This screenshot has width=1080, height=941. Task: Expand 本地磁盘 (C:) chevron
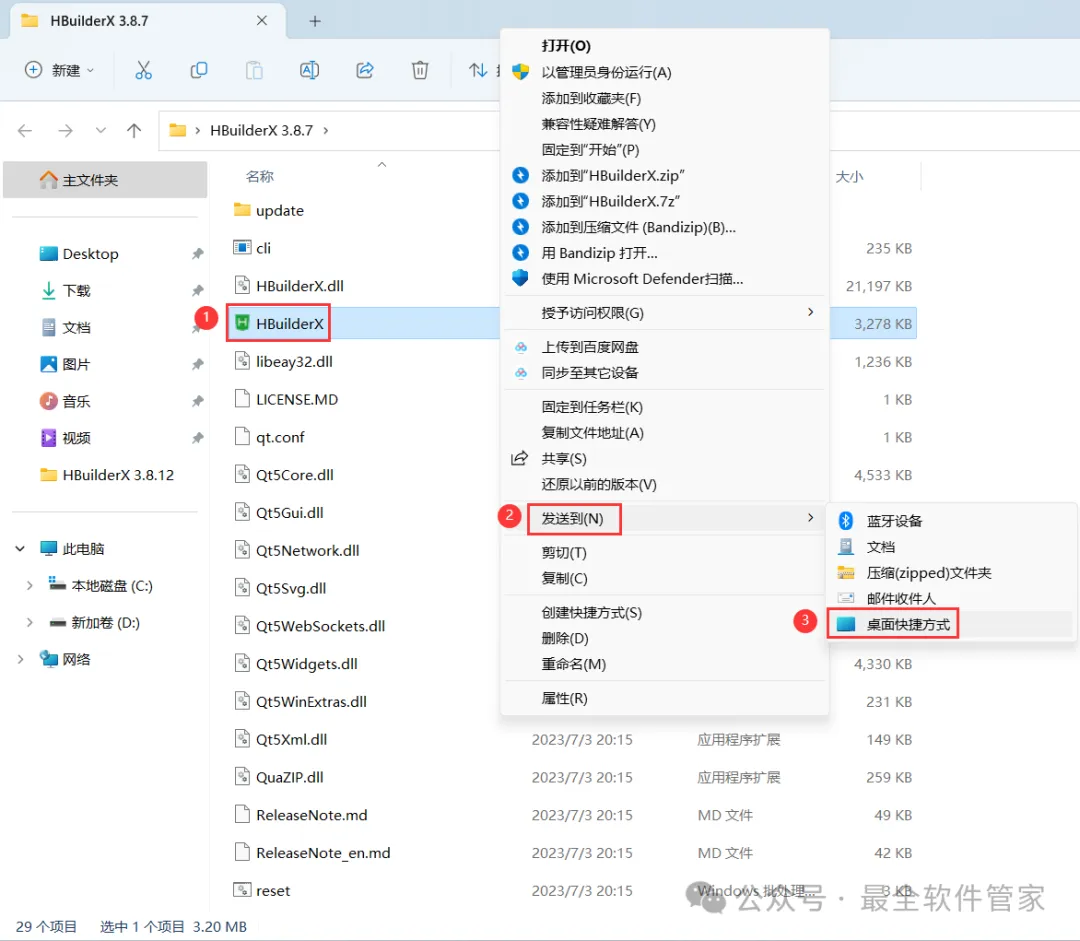pyautogui.click(x=29, y=586)
